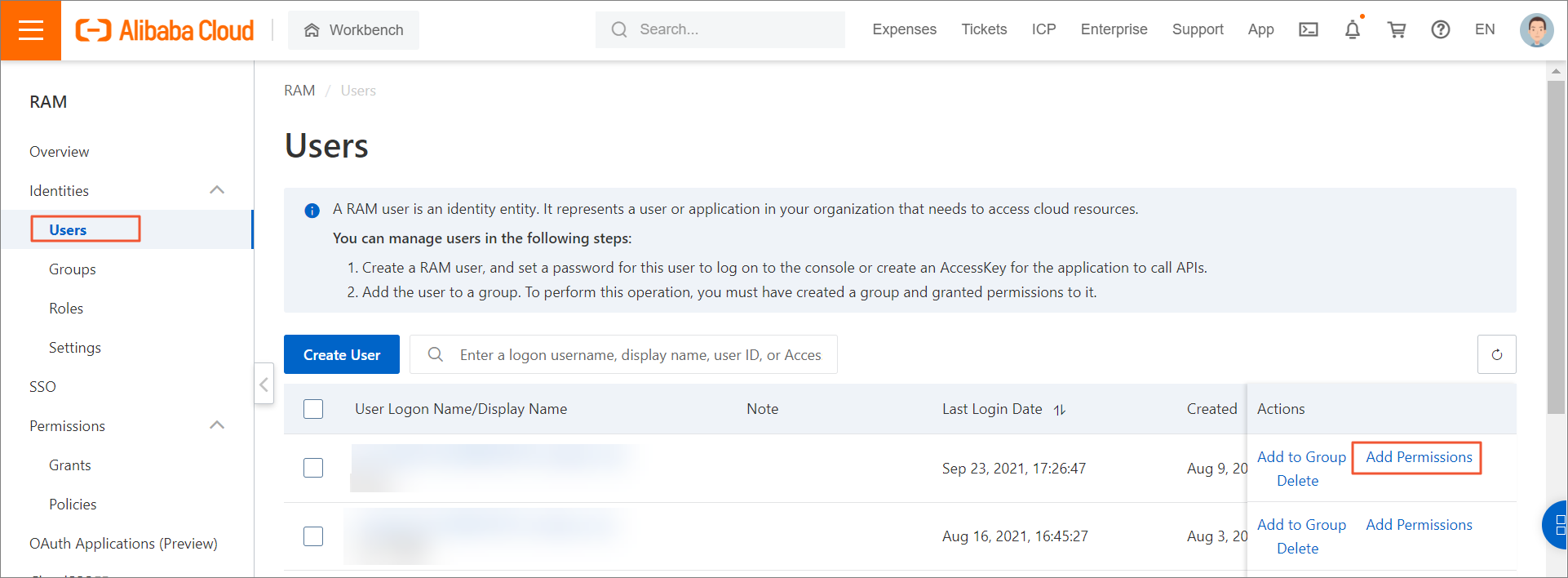Delete the user logged in Sep 23
1568x578 pixels.
point(1297,481)
